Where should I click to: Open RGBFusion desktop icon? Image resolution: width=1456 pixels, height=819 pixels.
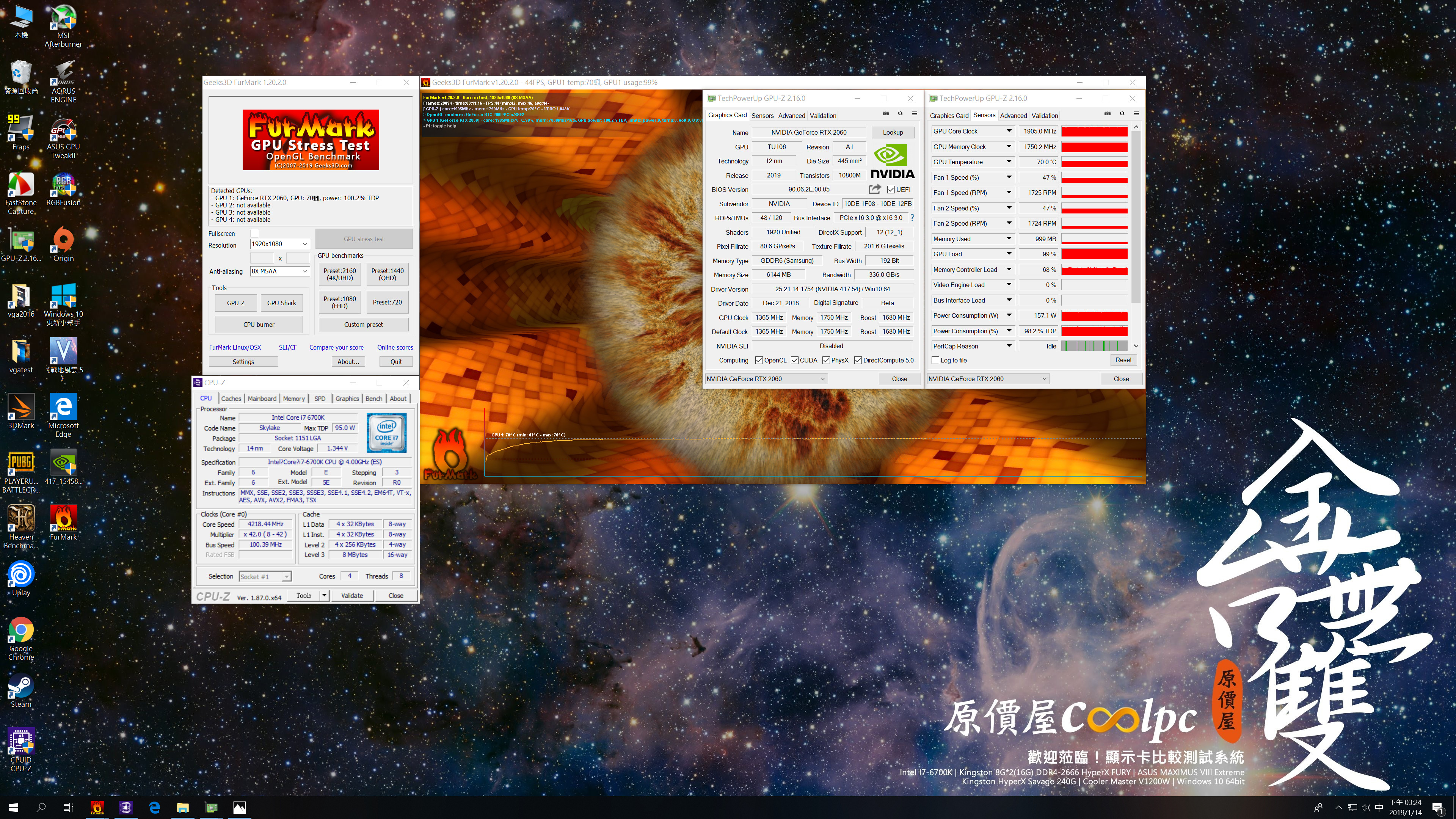[x=63, y=189]
